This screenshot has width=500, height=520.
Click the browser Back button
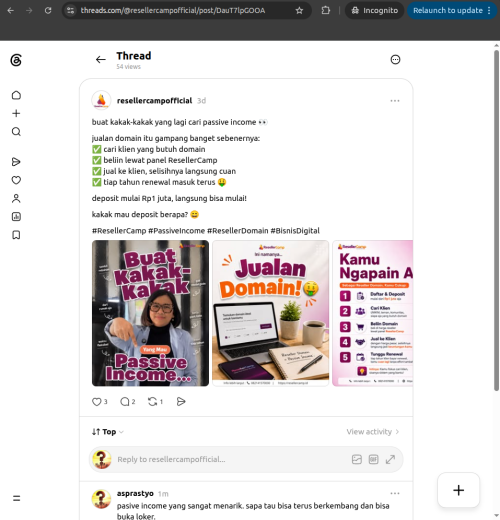pos(11,10)
